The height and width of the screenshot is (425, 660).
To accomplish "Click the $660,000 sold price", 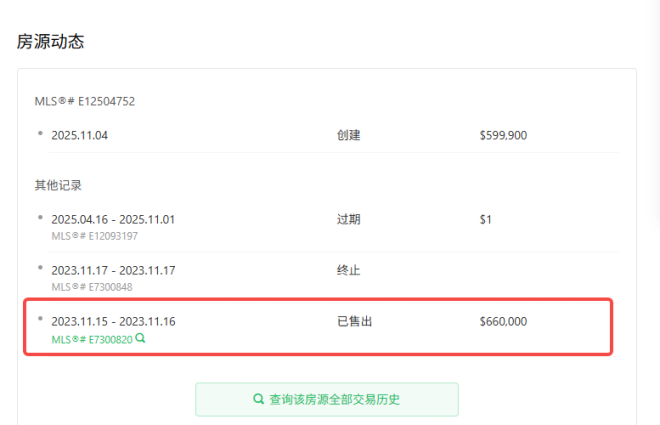I will point(503,321).
